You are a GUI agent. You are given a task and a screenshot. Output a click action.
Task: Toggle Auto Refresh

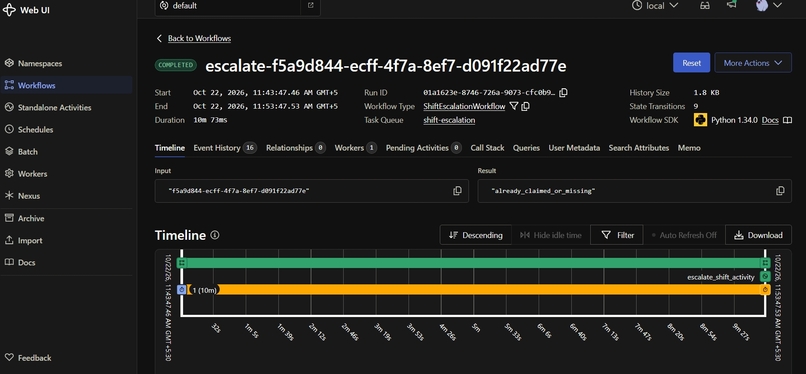pos(684,235)
